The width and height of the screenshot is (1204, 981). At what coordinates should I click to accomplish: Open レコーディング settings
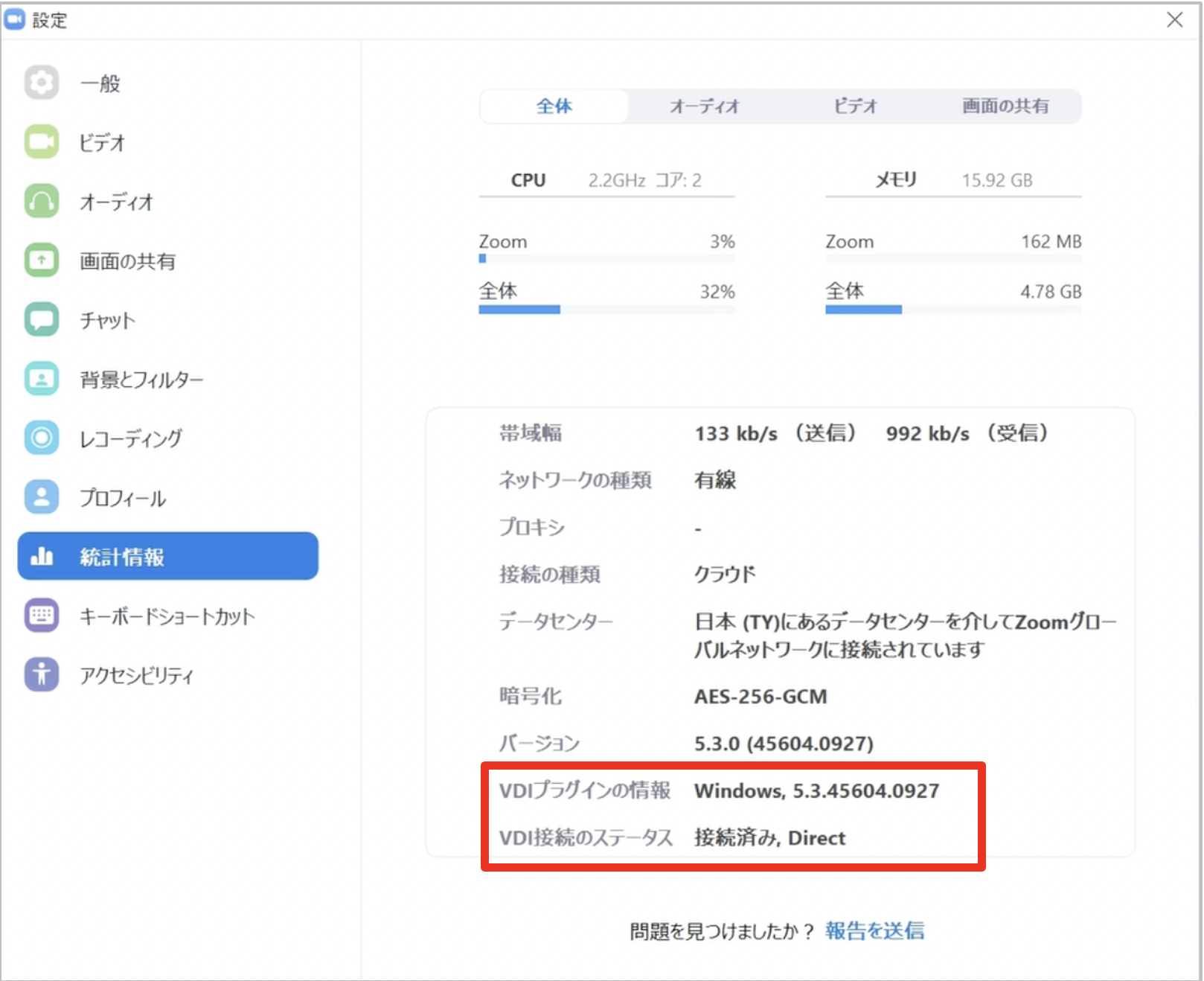tap(131, 438)
